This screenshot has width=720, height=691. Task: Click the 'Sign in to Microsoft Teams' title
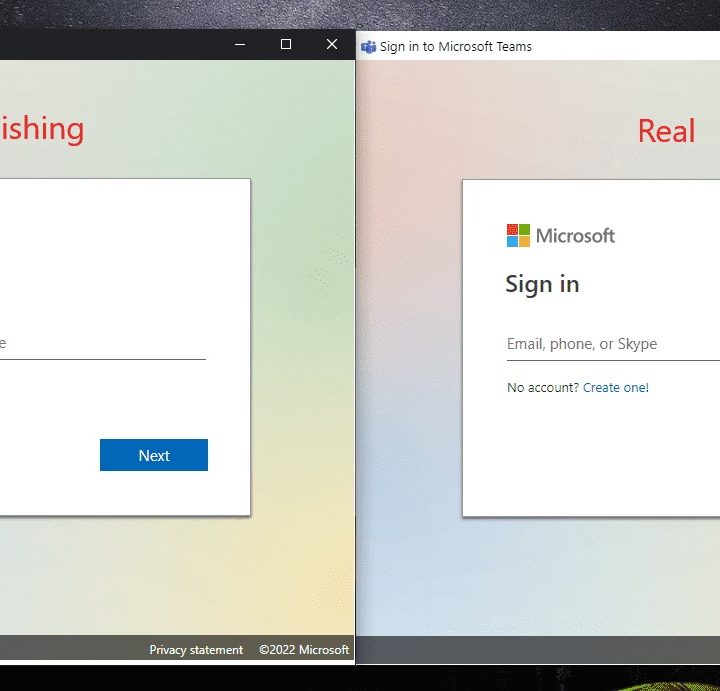[x=456, y=47]
